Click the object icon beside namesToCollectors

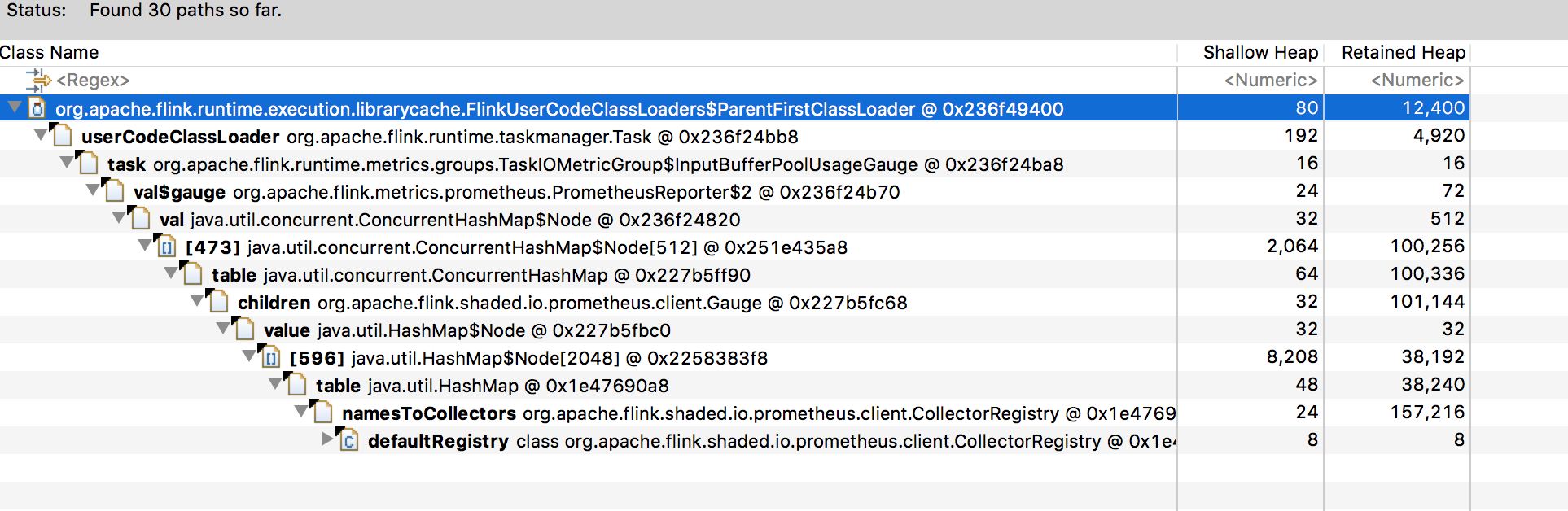323,413
